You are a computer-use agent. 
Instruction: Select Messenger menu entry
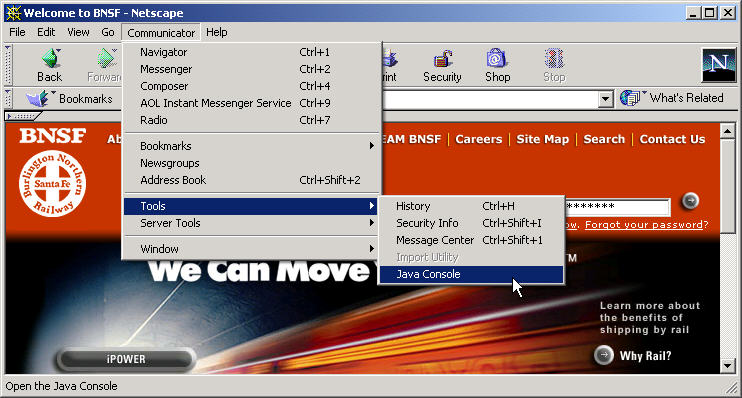251,69
